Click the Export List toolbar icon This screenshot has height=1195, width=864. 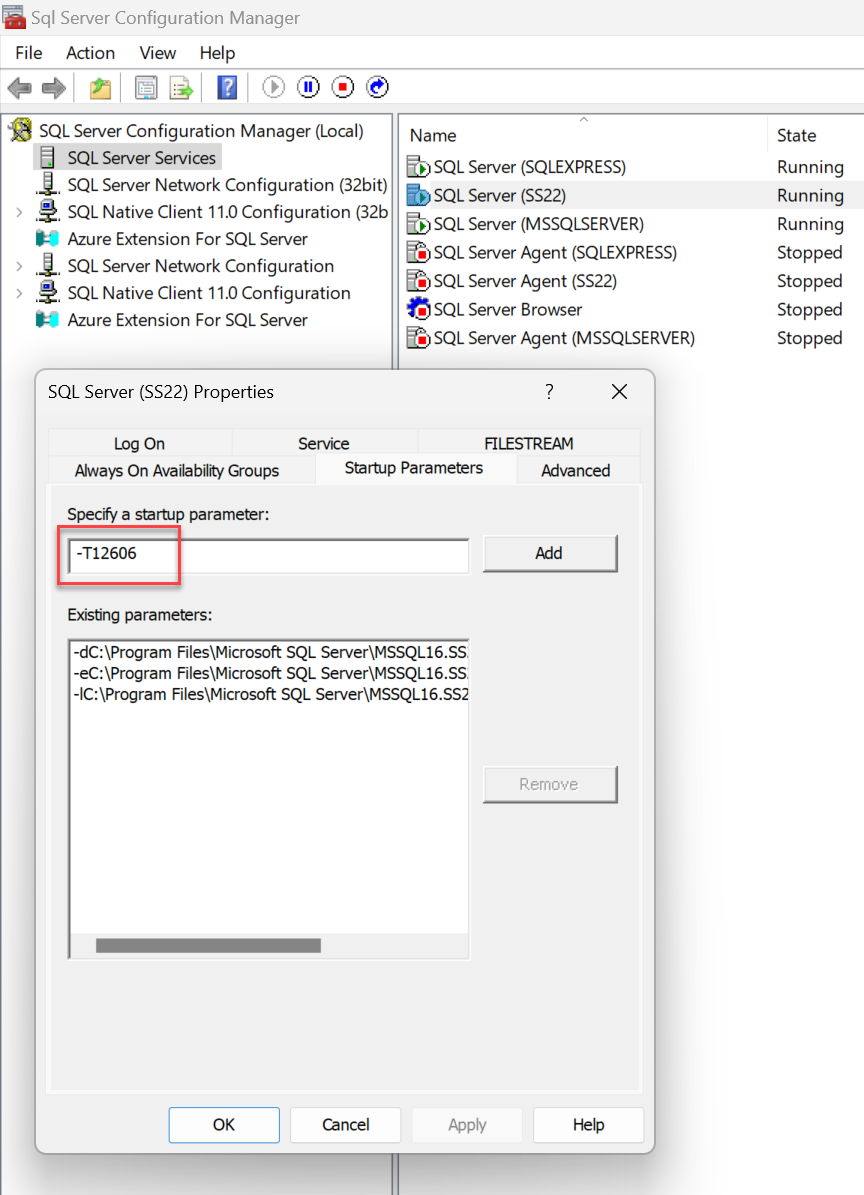click(x=181, y=88)
